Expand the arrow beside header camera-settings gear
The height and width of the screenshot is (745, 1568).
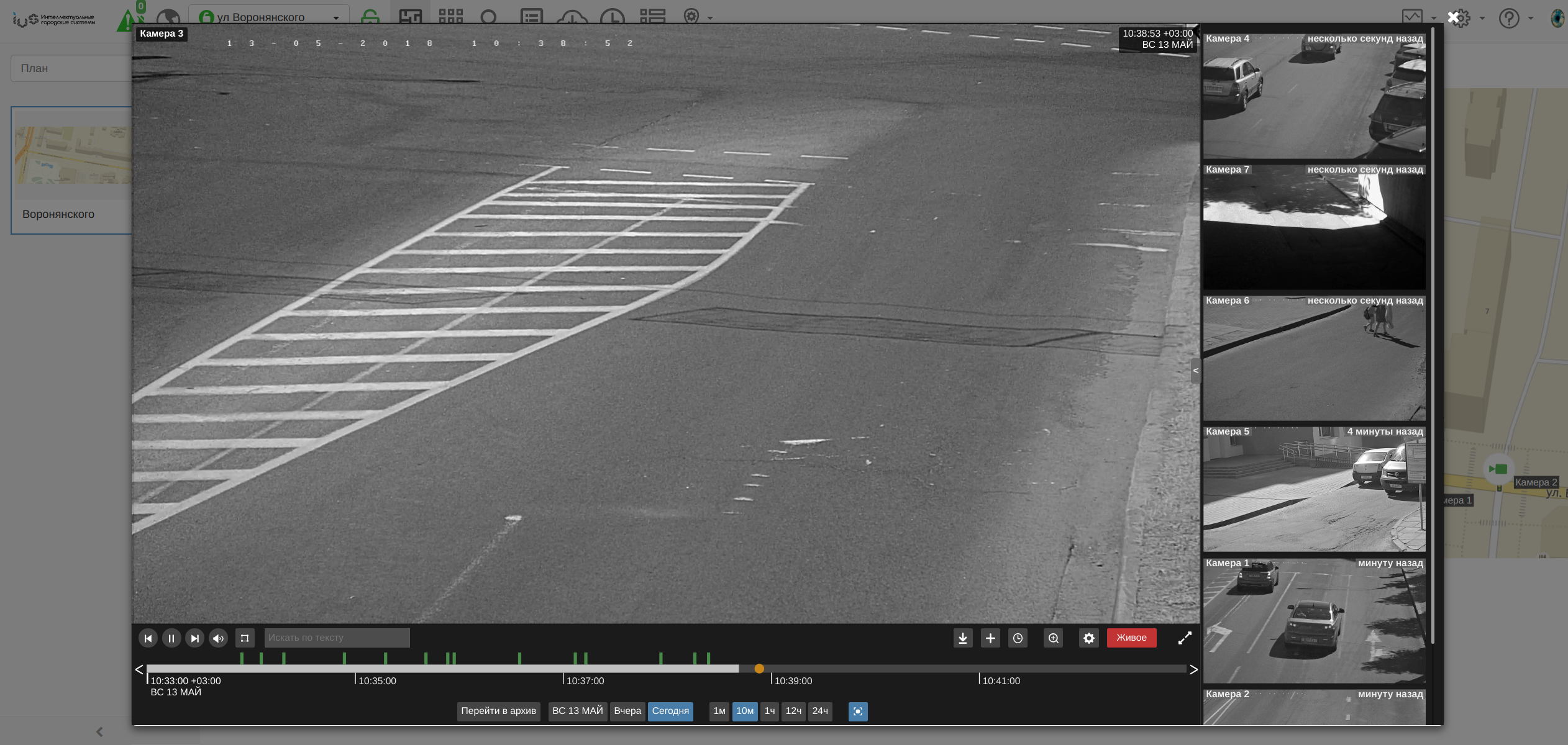(710, 18)
